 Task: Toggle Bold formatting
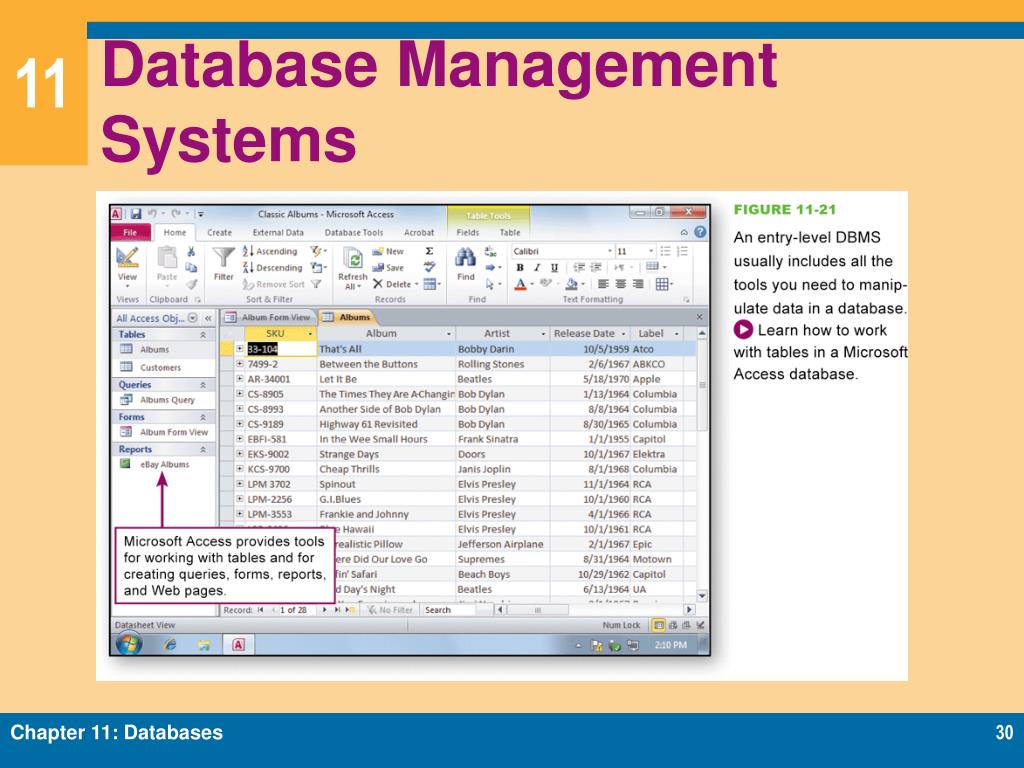[x=520, y=268]
